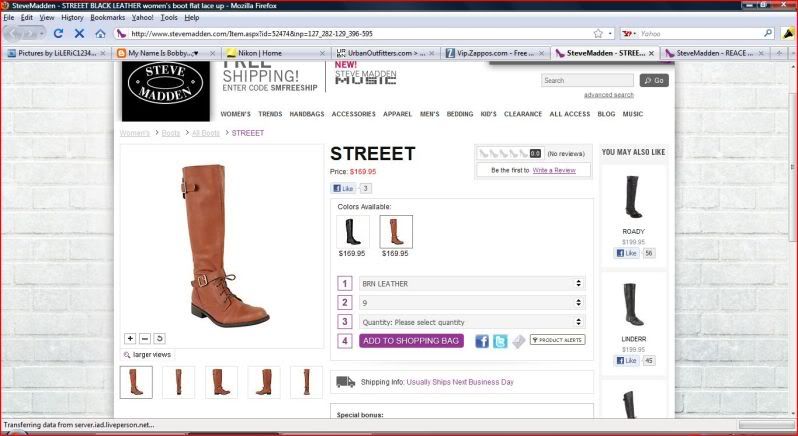Switch to Nikon | Home tab
The width and height of the screenshot is (798, 436).
pyautogui.click(x=275, y=53)
